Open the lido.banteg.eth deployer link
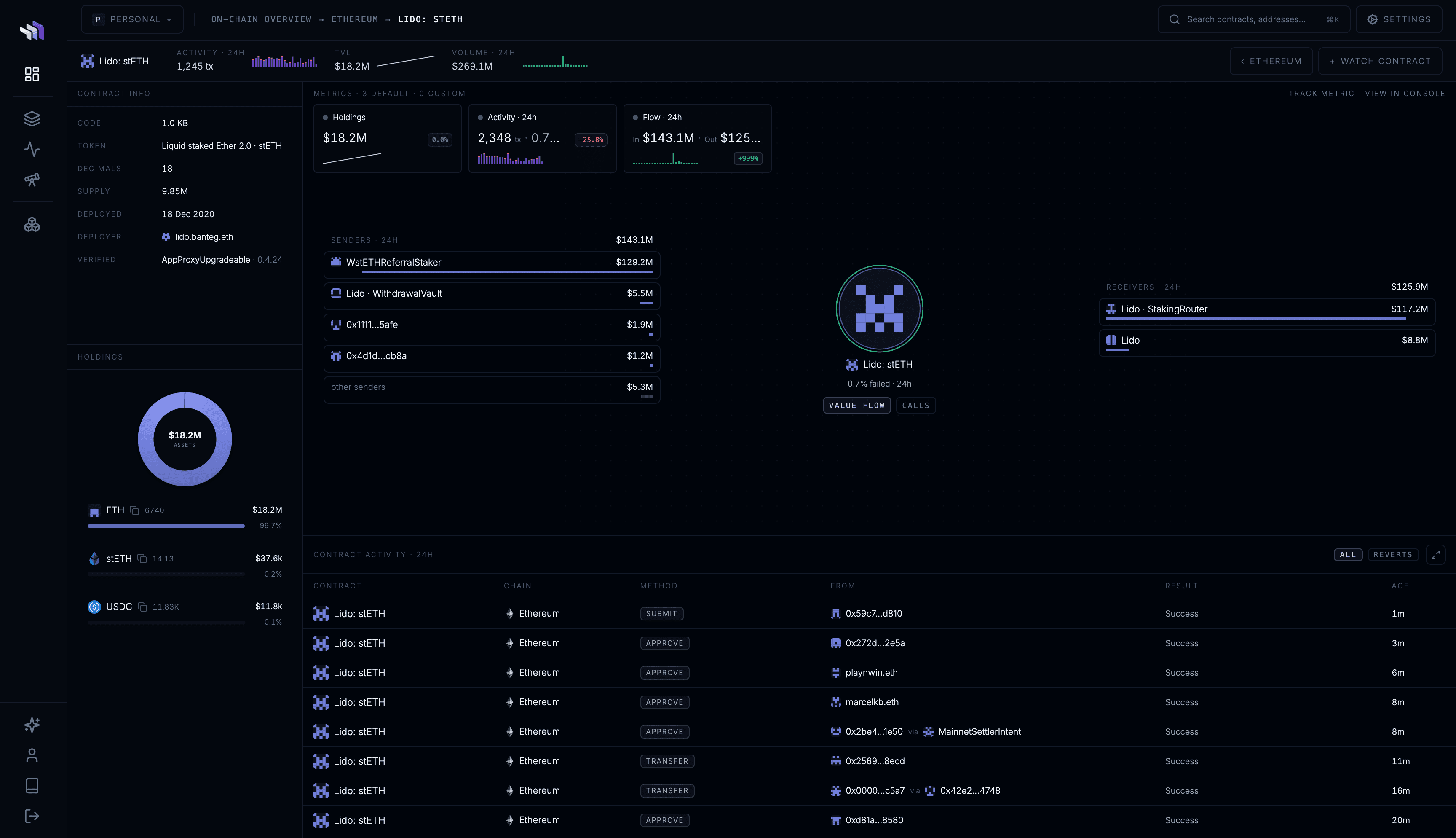The width and height of the screenshot is (1456, 838). point(197,236)
